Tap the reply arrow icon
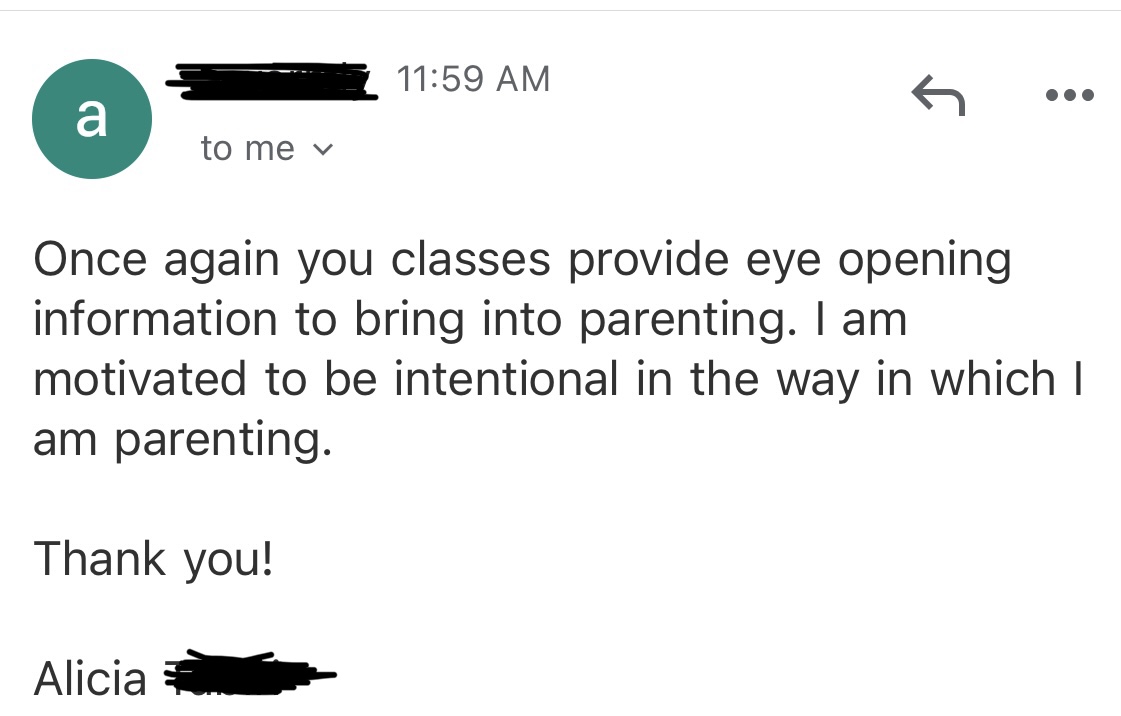Viewport: 1121px width, 716px height. [x=938, y=97]
